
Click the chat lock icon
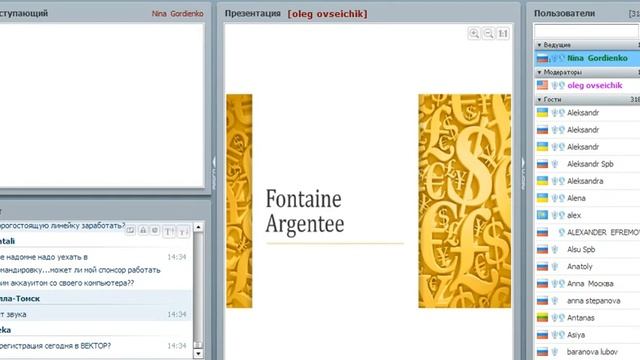(x=143, y=231)
